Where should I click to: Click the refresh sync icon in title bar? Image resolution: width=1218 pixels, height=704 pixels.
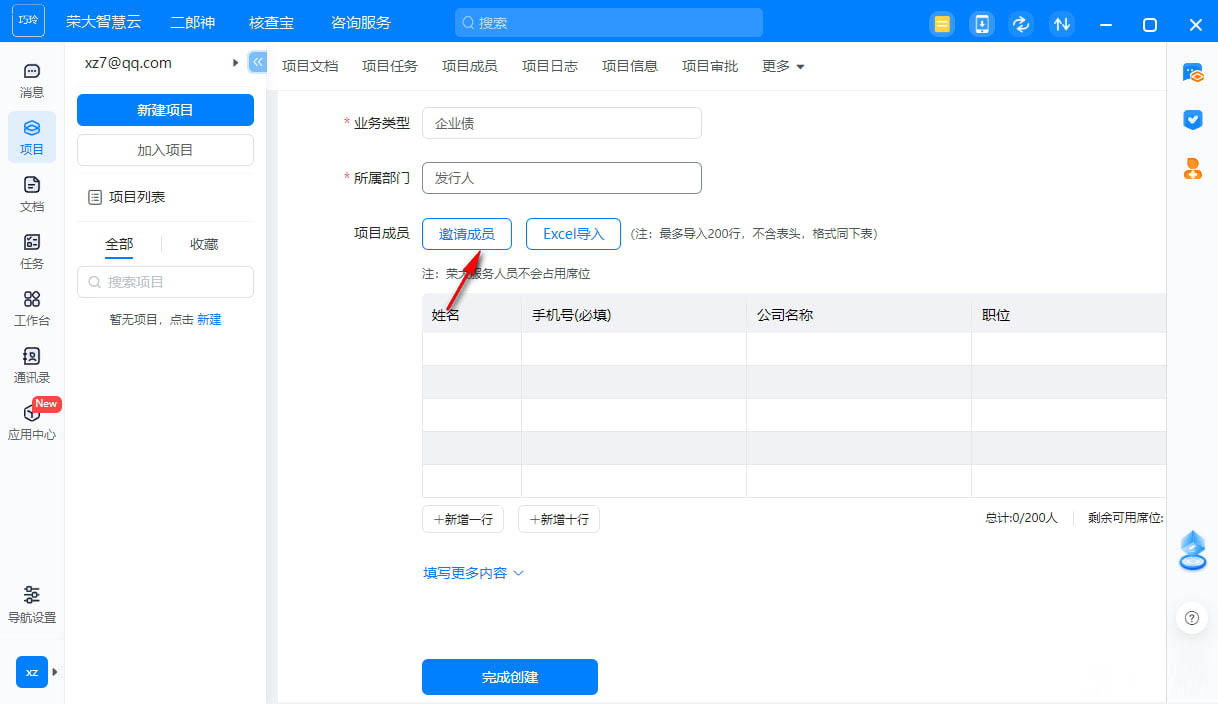tap(1021, 24)
